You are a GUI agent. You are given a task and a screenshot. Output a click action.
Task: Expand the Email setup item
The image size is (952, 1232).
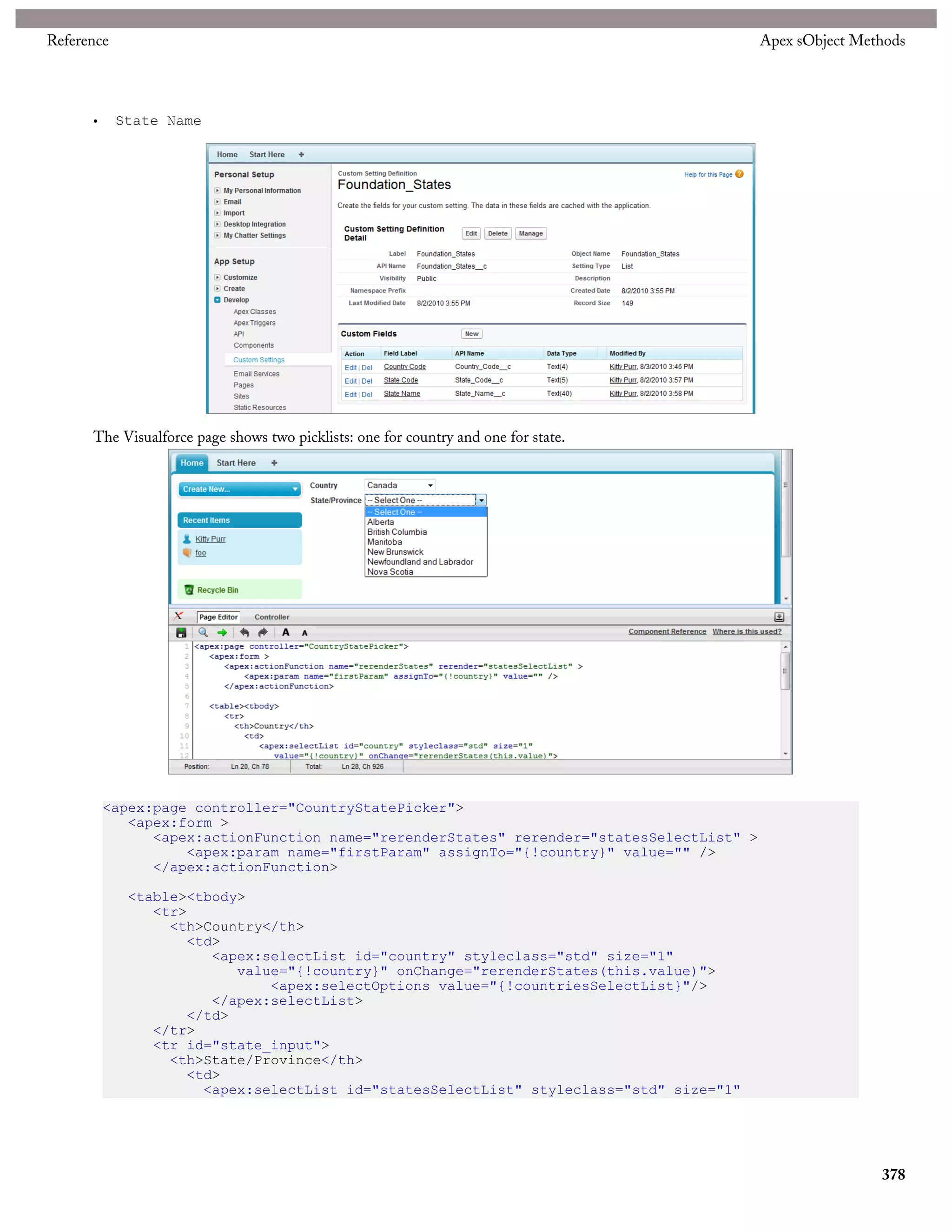(x=217, y=201)
